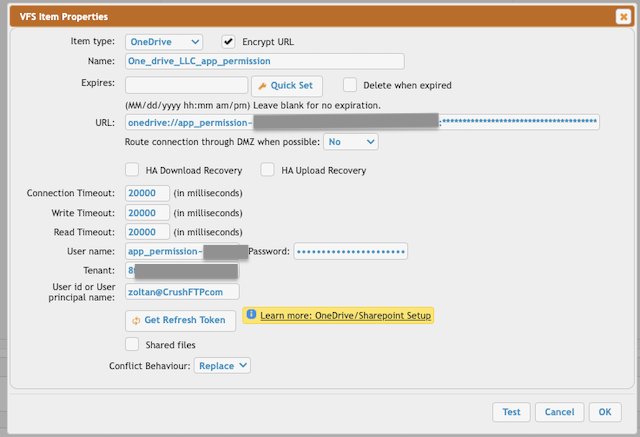Click the Password field
The image size is (640, 437).
point(351,251)
